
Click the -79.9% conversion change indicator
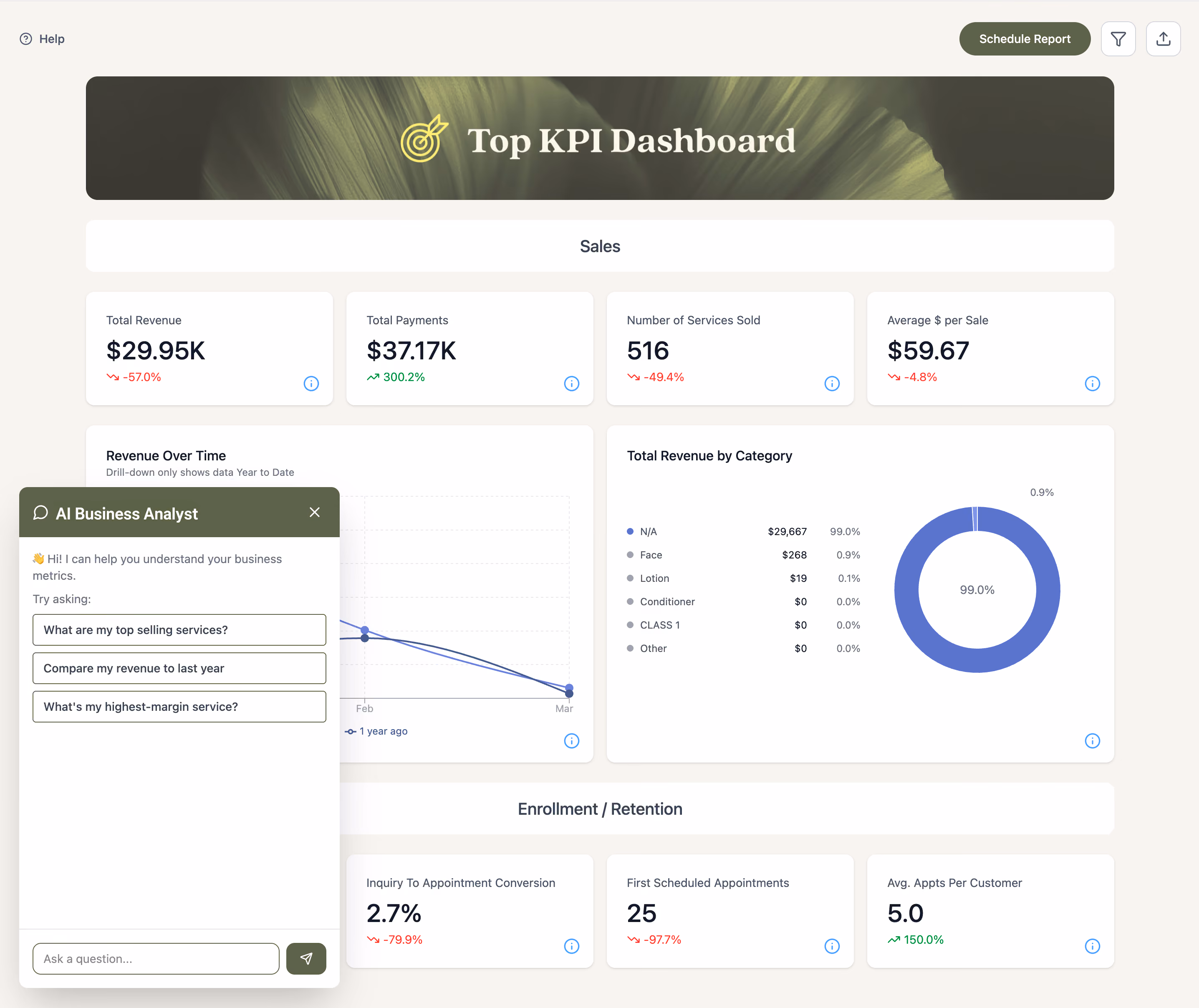tap(395, 940)
